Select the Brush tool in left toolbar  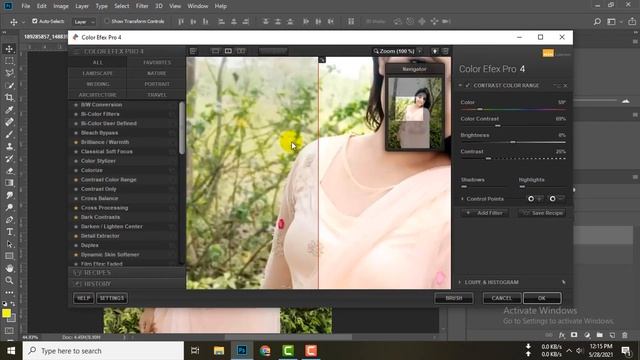pyautogui.click(x=9, y=134)
